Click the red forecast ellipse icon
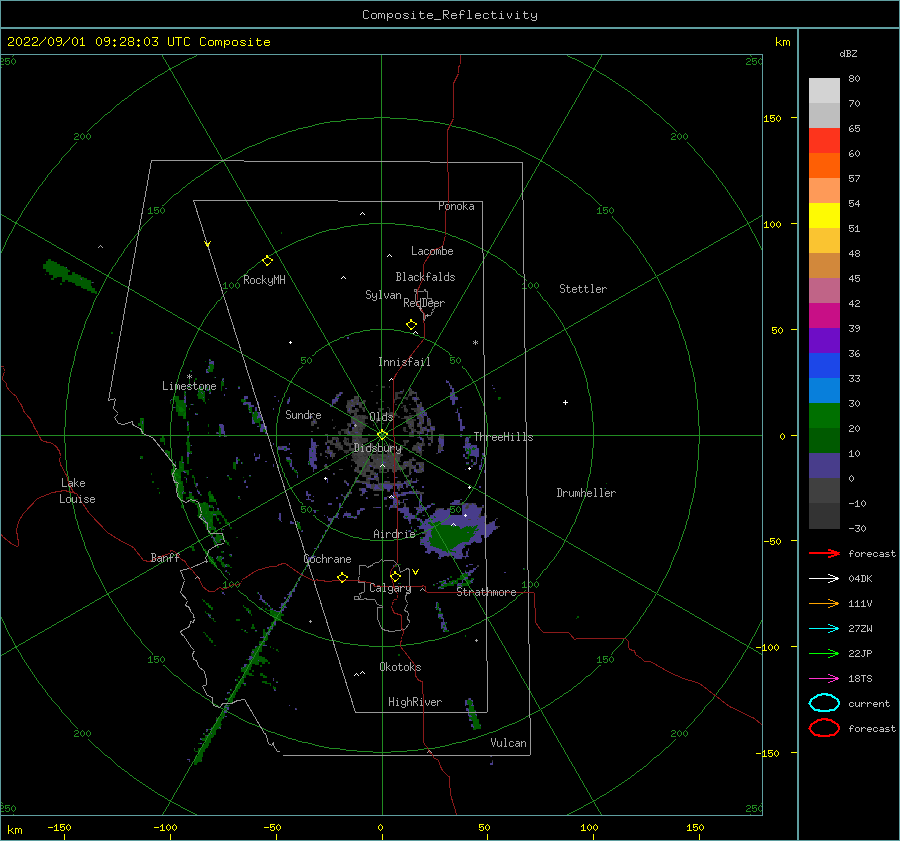900x841 pixels. click(824, 728)
